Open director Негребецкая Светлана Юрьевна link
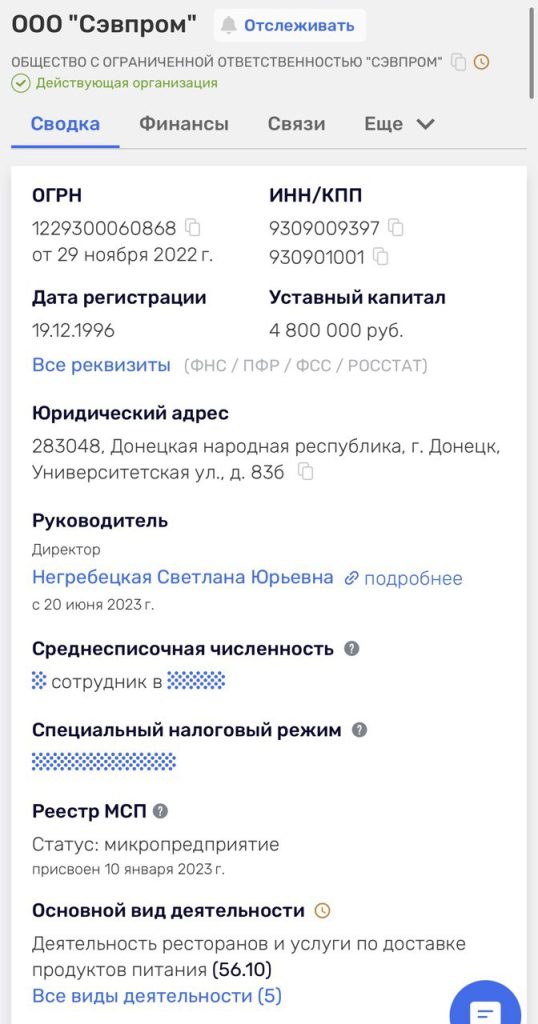The image size is (538, 1024). pyautogui.click(x=183, y=577)
